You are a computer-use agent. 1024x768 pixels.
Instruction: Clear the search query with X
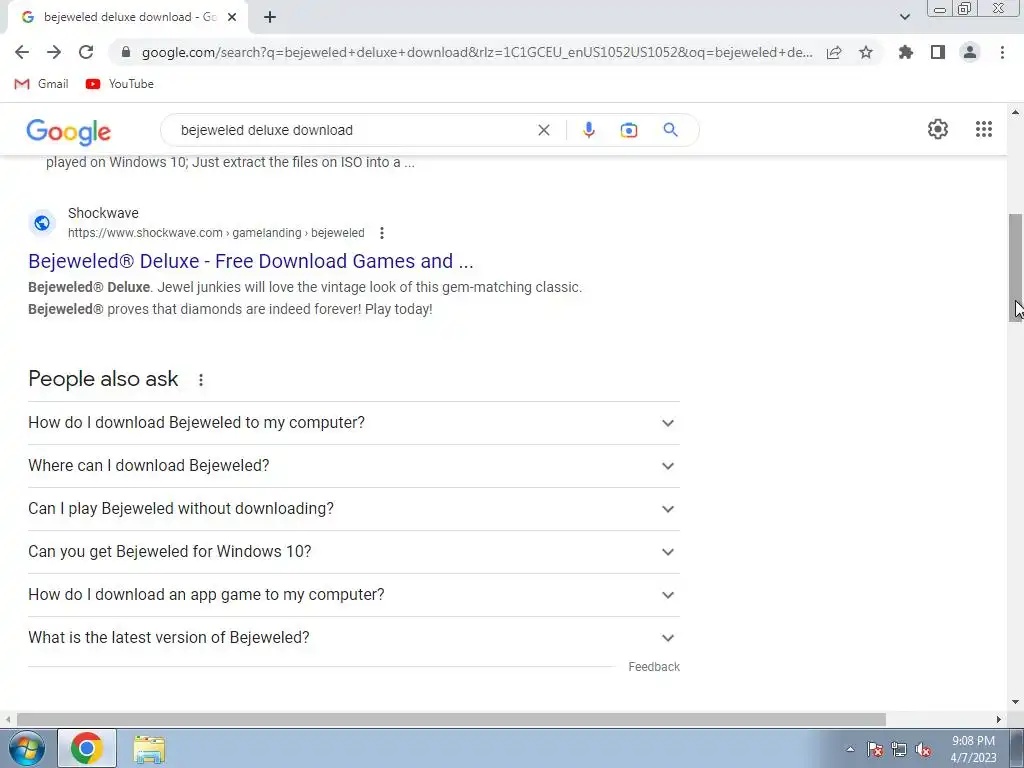click(x=543, y=130)
